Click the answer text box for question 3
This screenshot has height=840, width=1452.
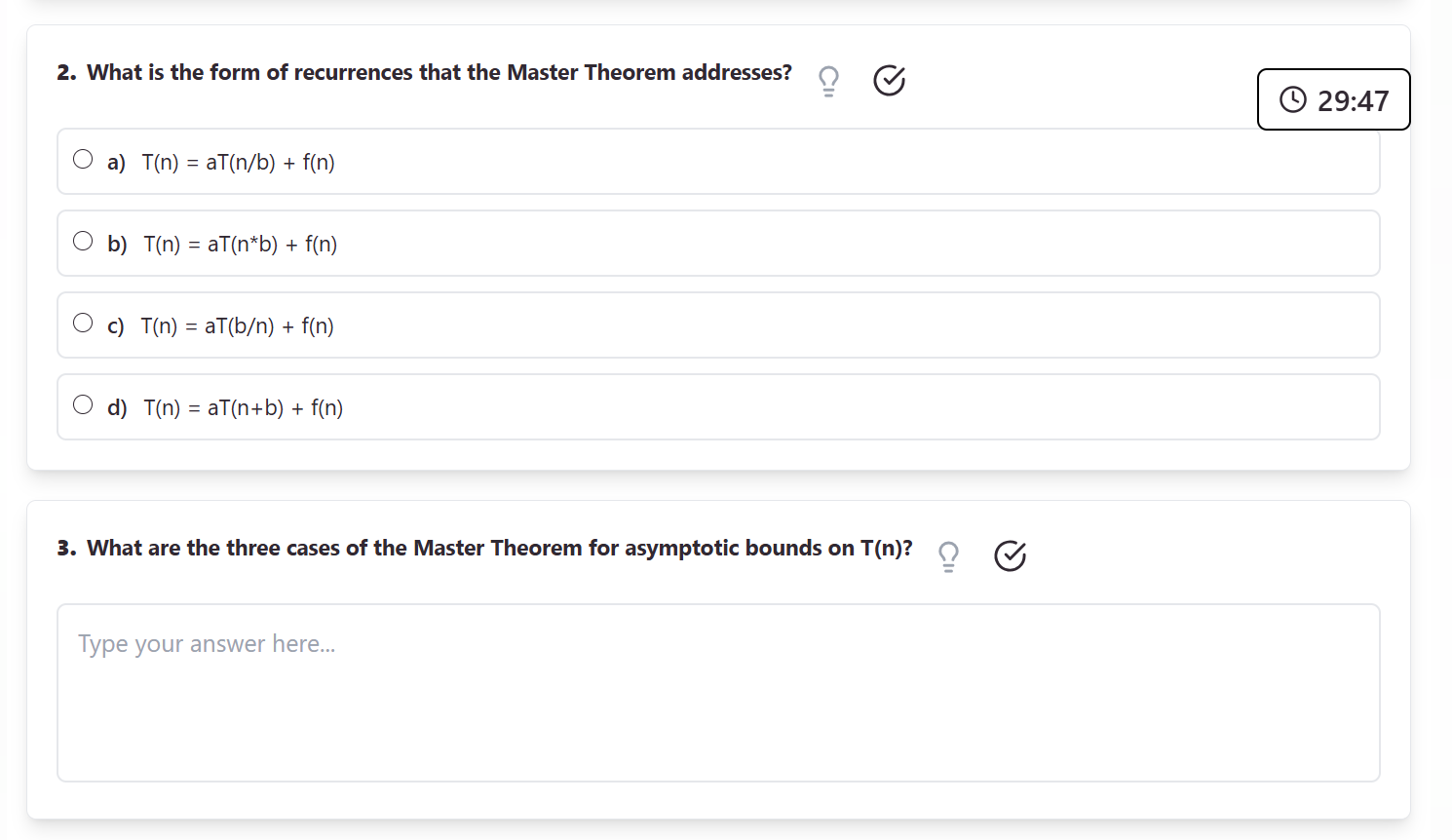[718, 692]
